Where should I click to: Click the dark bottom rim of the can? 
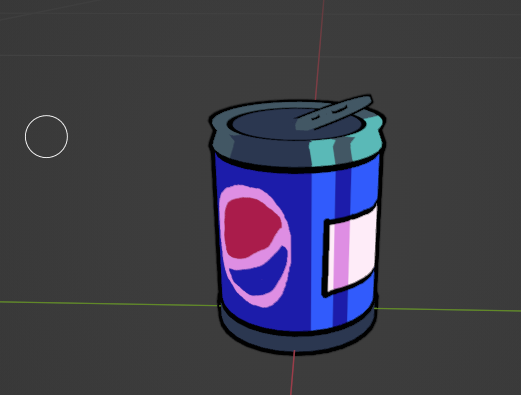[x=297, y=338]
